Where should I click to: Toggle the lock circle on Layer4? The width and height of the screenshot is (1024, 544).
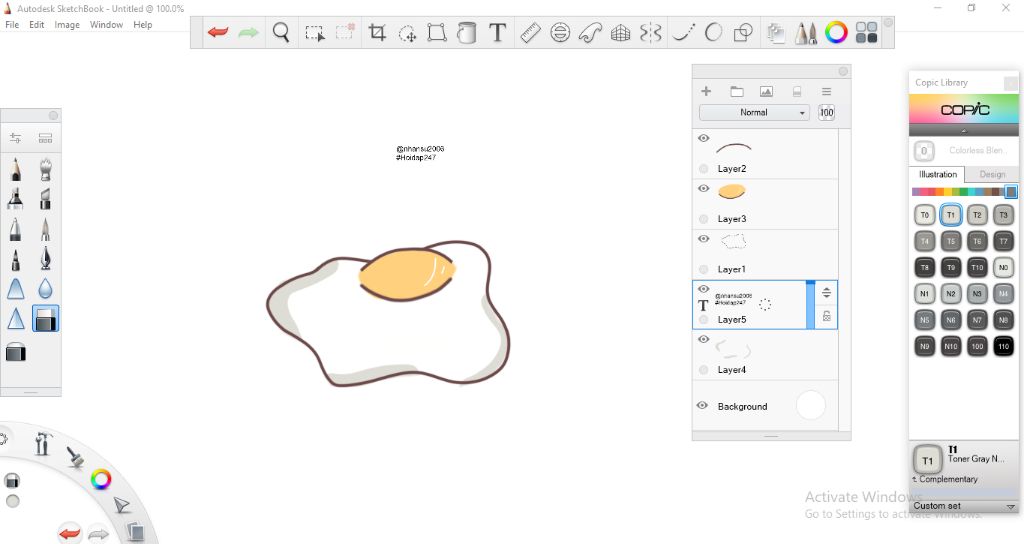[x=703, y=370]
